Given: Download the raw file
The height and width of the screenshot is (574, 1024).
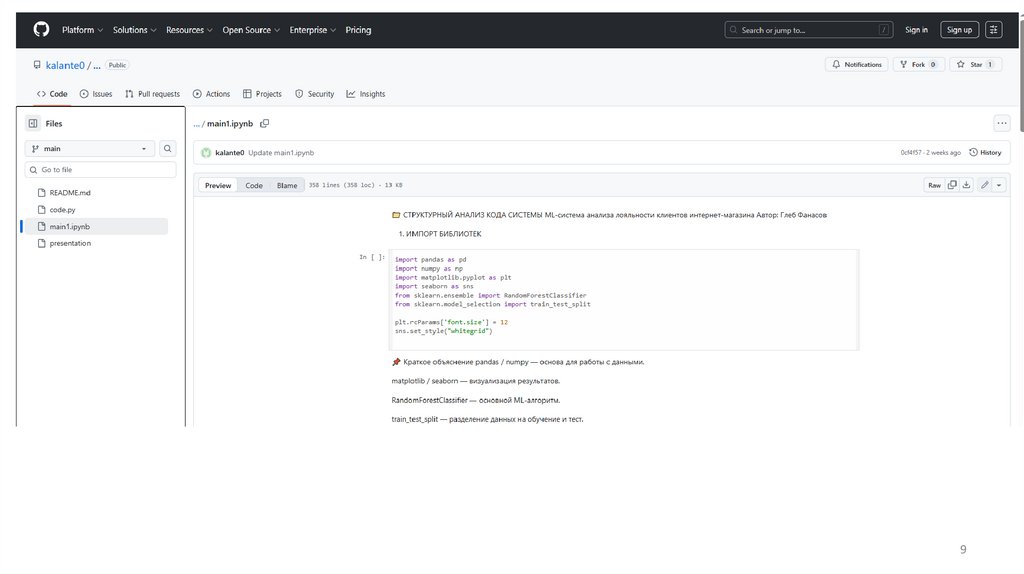Looking at the screenshot, I should pyautogui.click(x=968, y=185).
